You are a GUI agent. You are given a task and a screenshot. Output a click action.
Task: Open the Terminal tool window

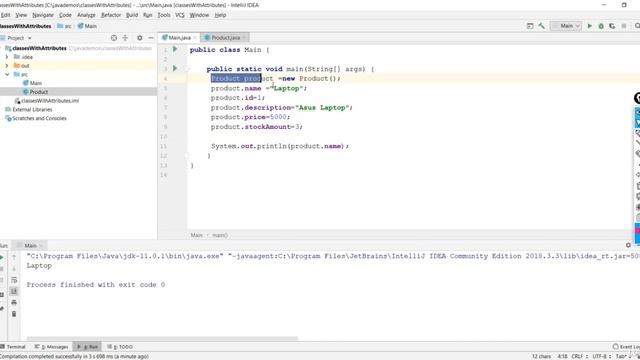[x=13, y=347]
